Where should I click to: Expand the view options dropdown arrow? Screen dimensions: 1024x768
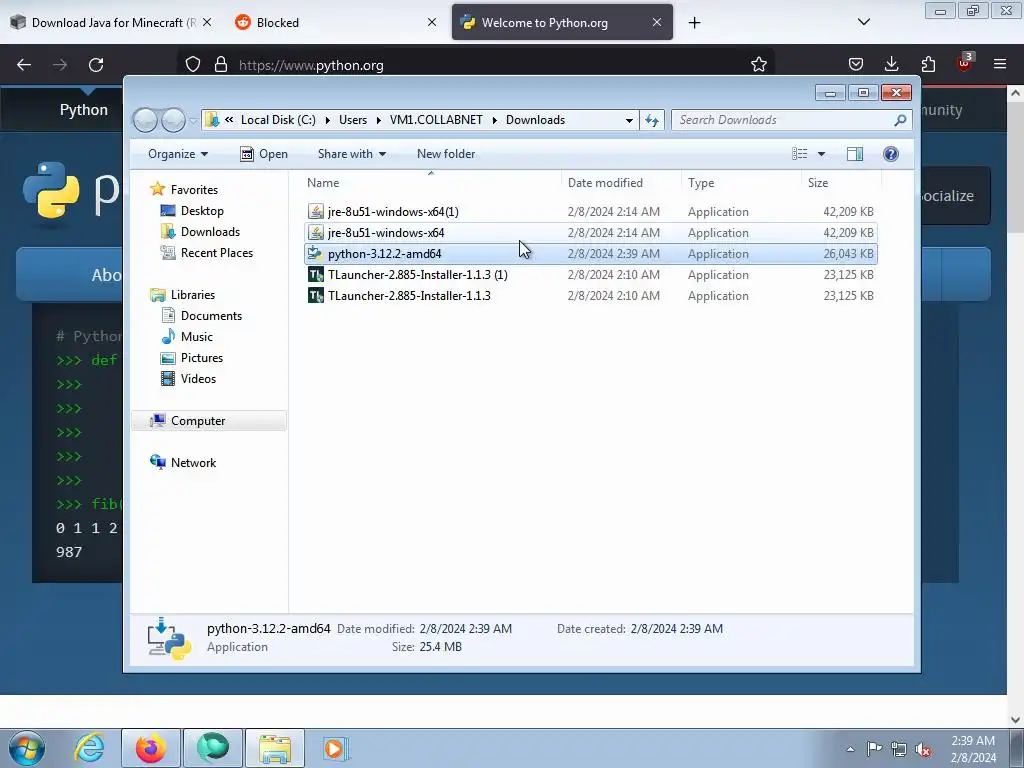click(x=822, y=154)
